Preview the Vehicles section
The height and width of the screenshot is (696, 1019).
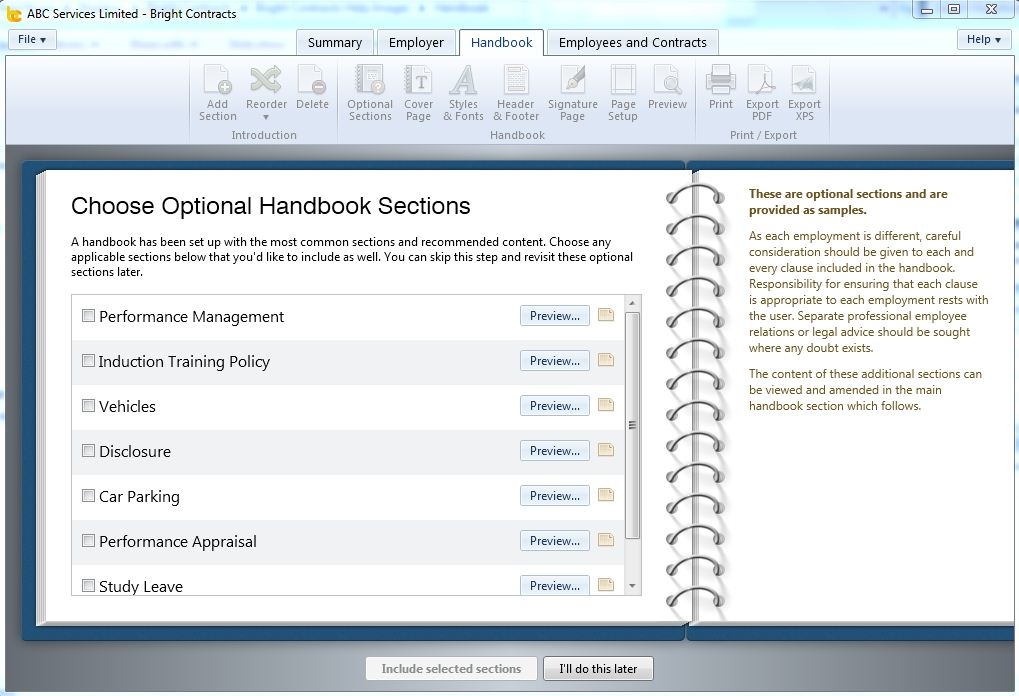(555, 406)
